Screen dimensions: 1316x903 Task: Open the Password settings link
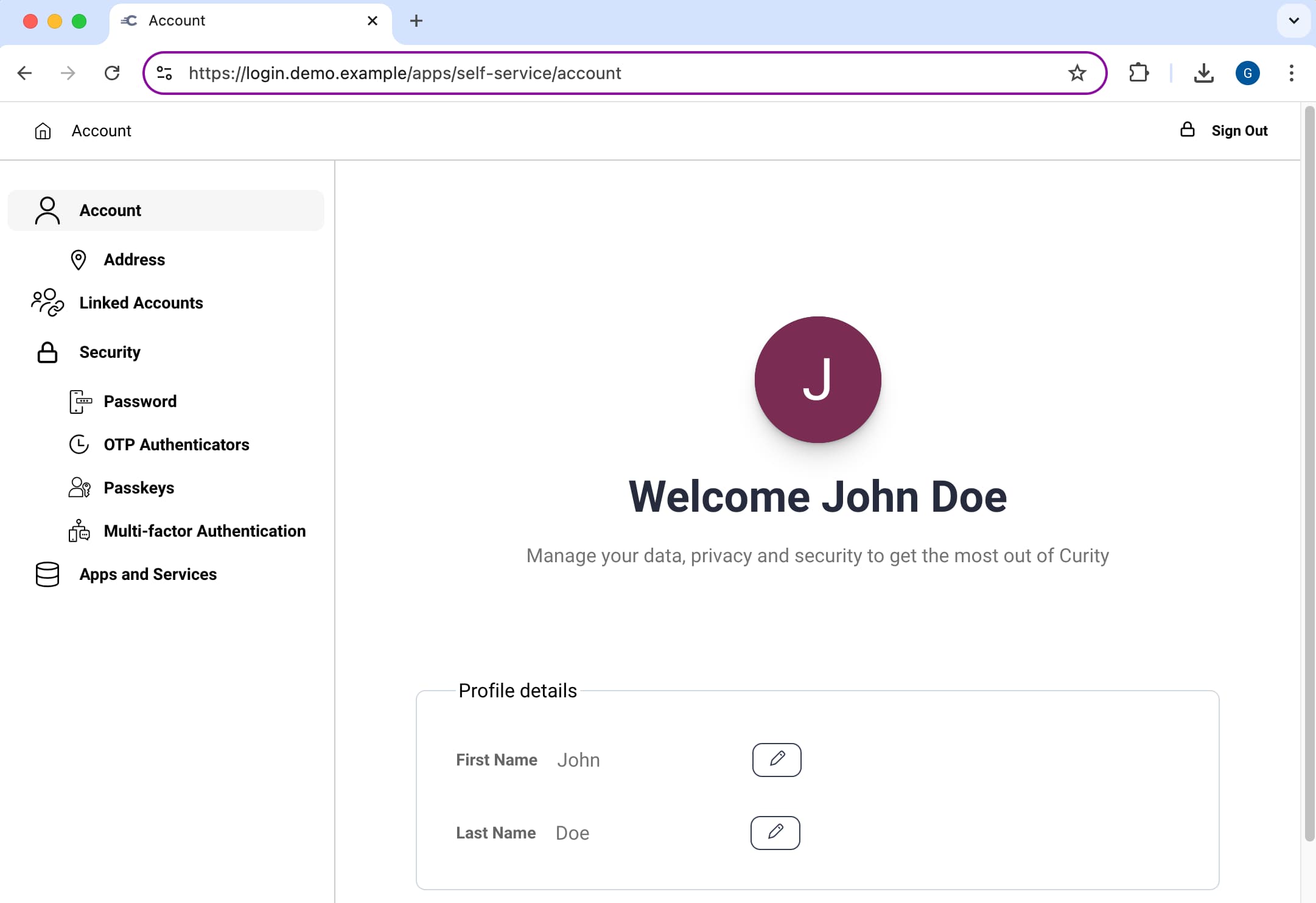point(140,402)
